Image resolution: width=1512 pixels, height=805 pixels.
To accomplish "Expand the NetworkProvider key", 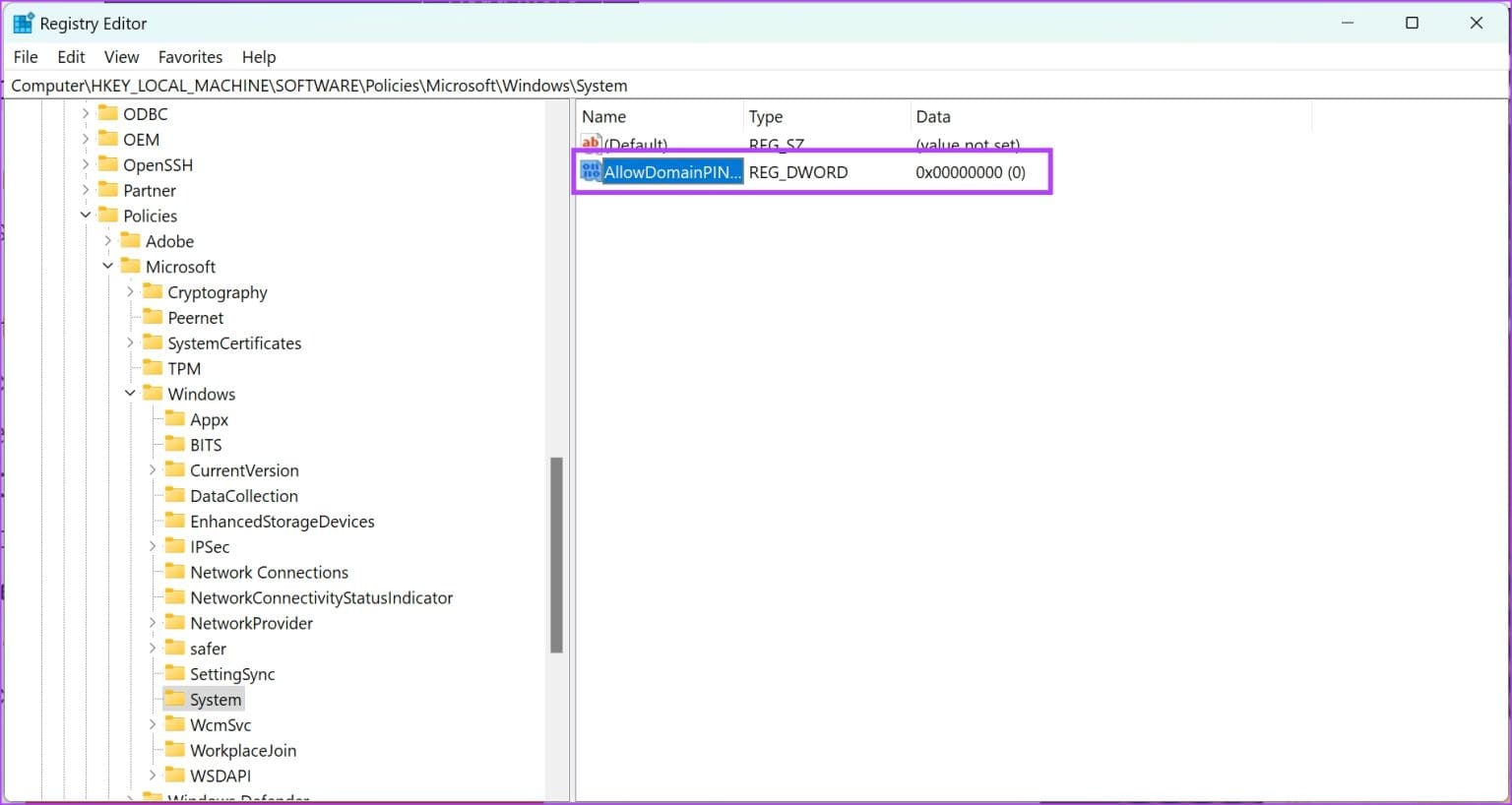I will click(153, 623).
